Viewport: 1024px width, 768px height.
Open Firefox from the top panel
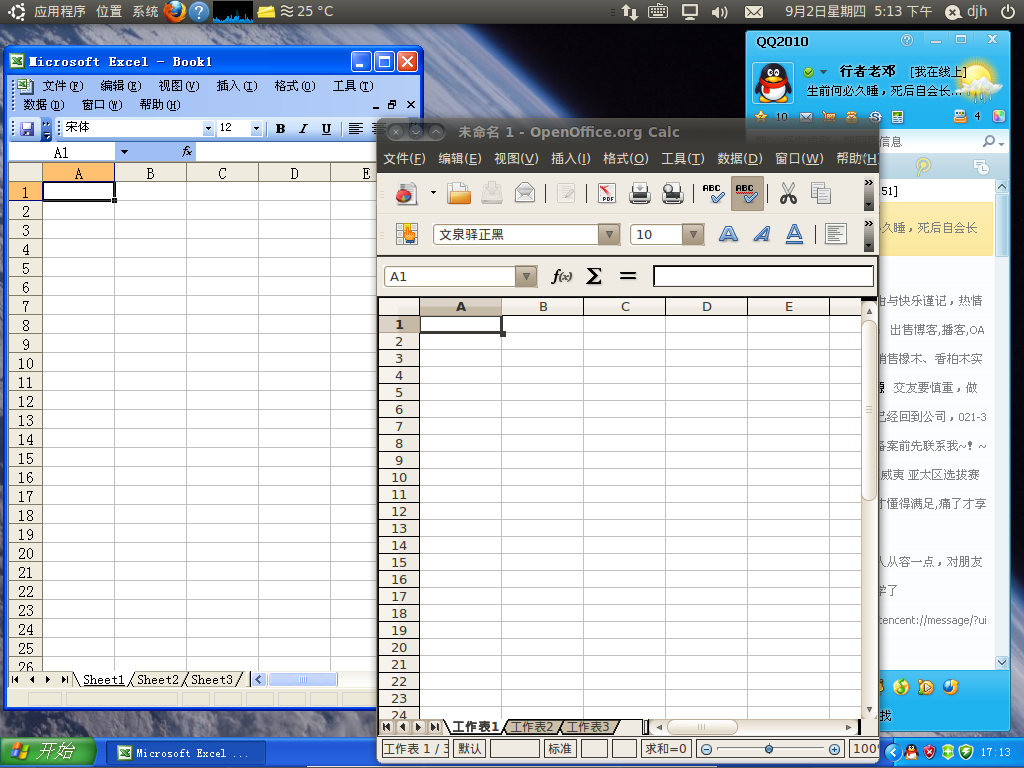coord(175,11)
